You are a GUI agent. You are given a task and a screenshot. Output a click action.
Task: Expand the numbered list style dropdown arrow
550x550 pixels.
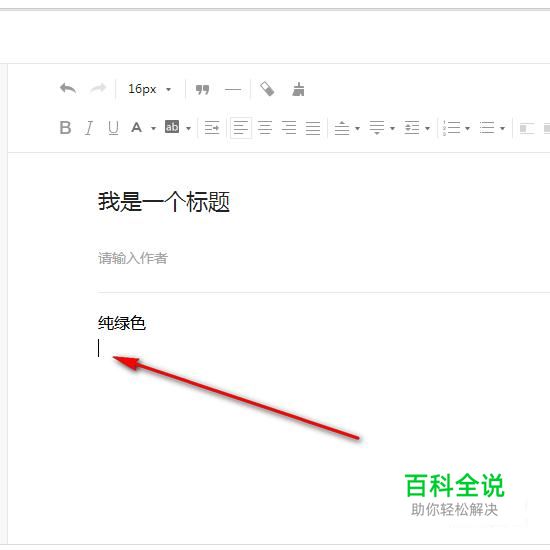click(467, 128)
